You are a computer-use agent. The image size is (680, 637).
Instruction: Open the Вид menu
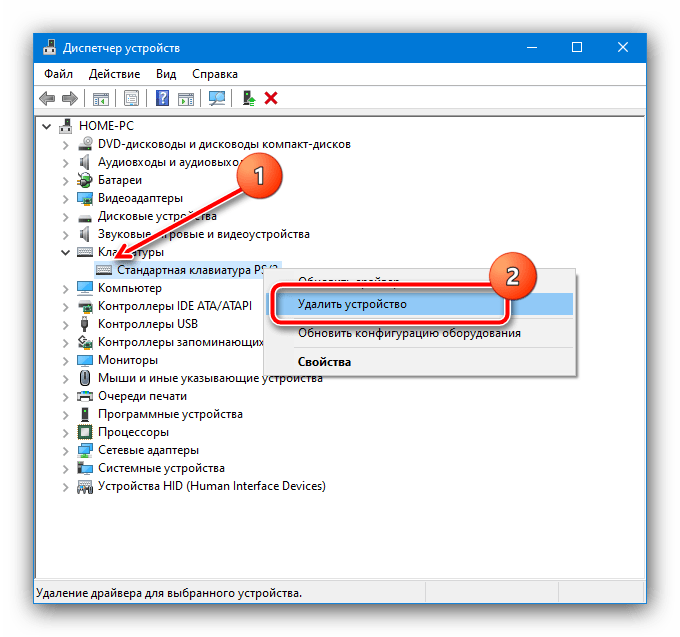pyautogui.click(x=166, y=74)
